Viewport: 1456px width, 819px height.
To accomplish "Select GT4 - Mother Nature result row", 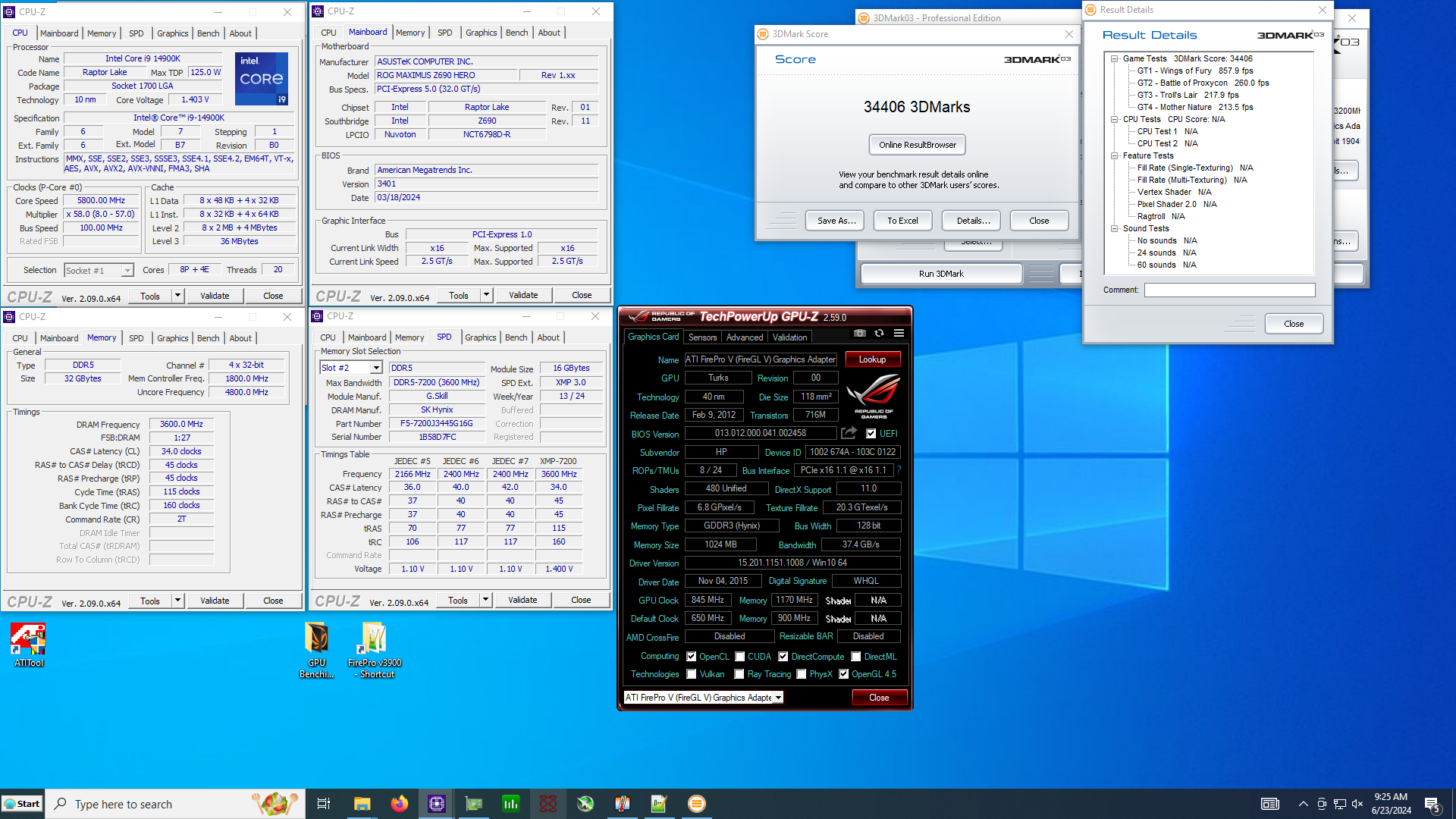I will click(x=1195, y=107).
